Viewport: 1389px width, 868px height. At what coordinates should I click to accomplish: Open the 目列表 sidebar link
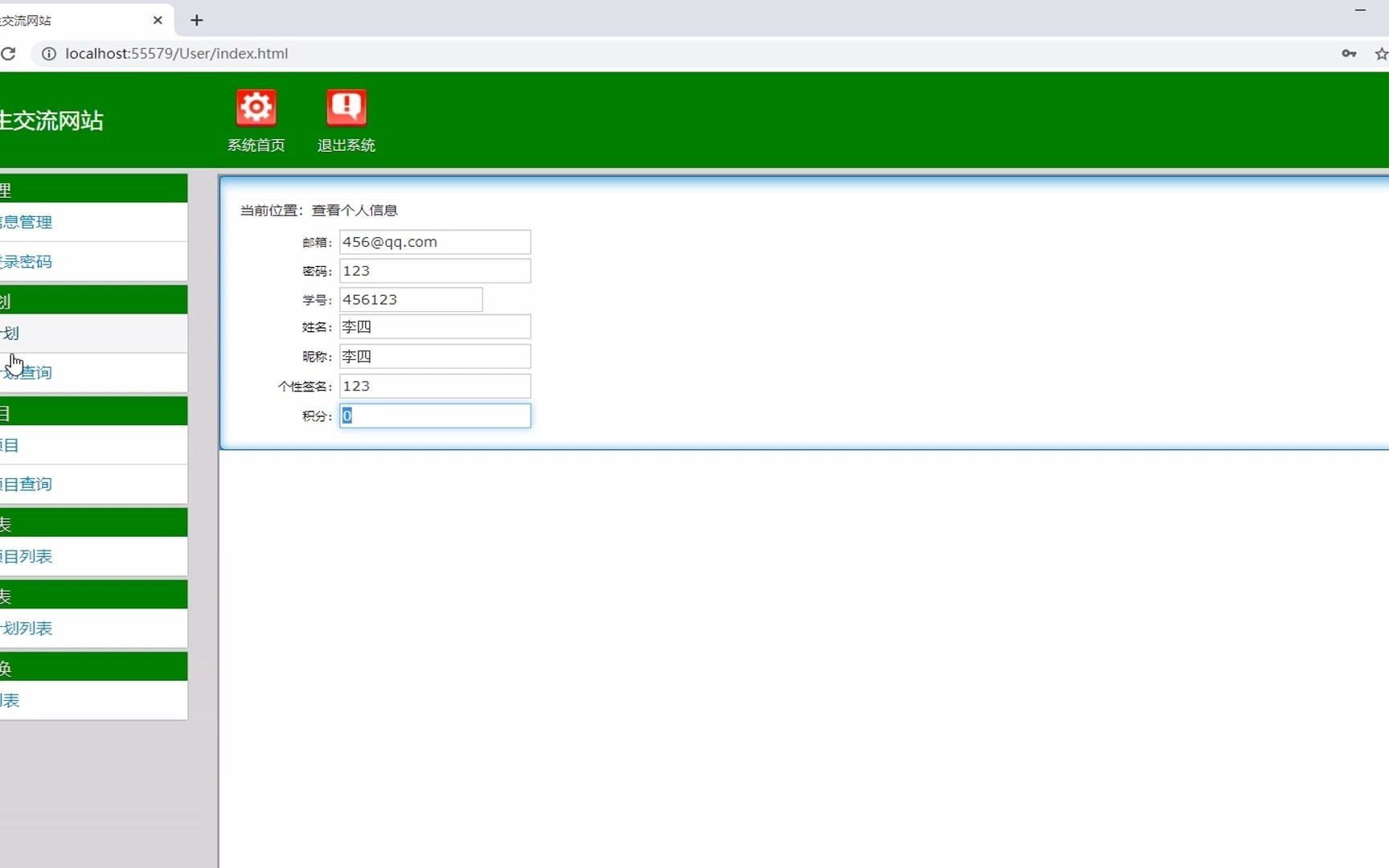26,557
